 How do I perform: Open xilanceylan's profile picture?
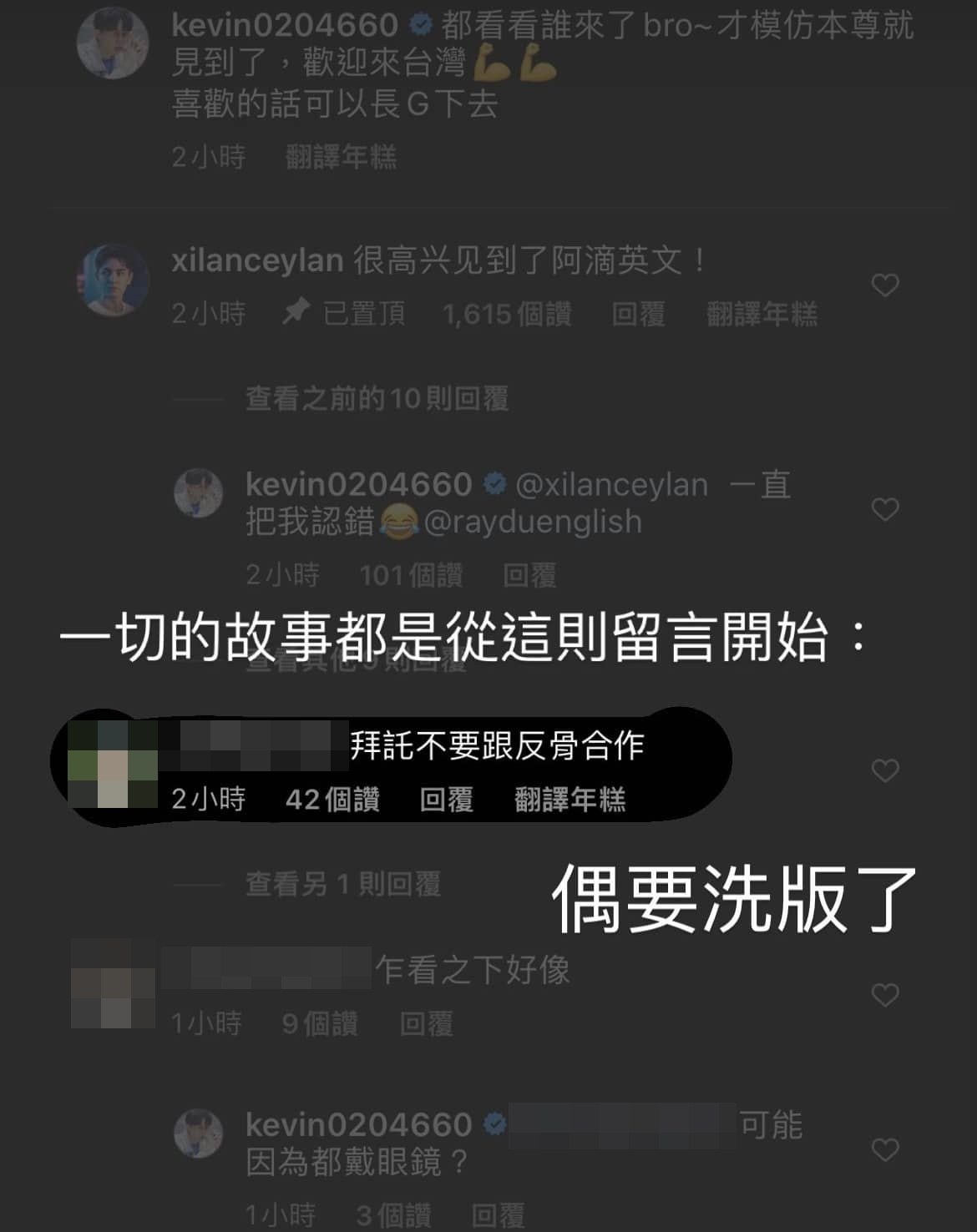113,280
